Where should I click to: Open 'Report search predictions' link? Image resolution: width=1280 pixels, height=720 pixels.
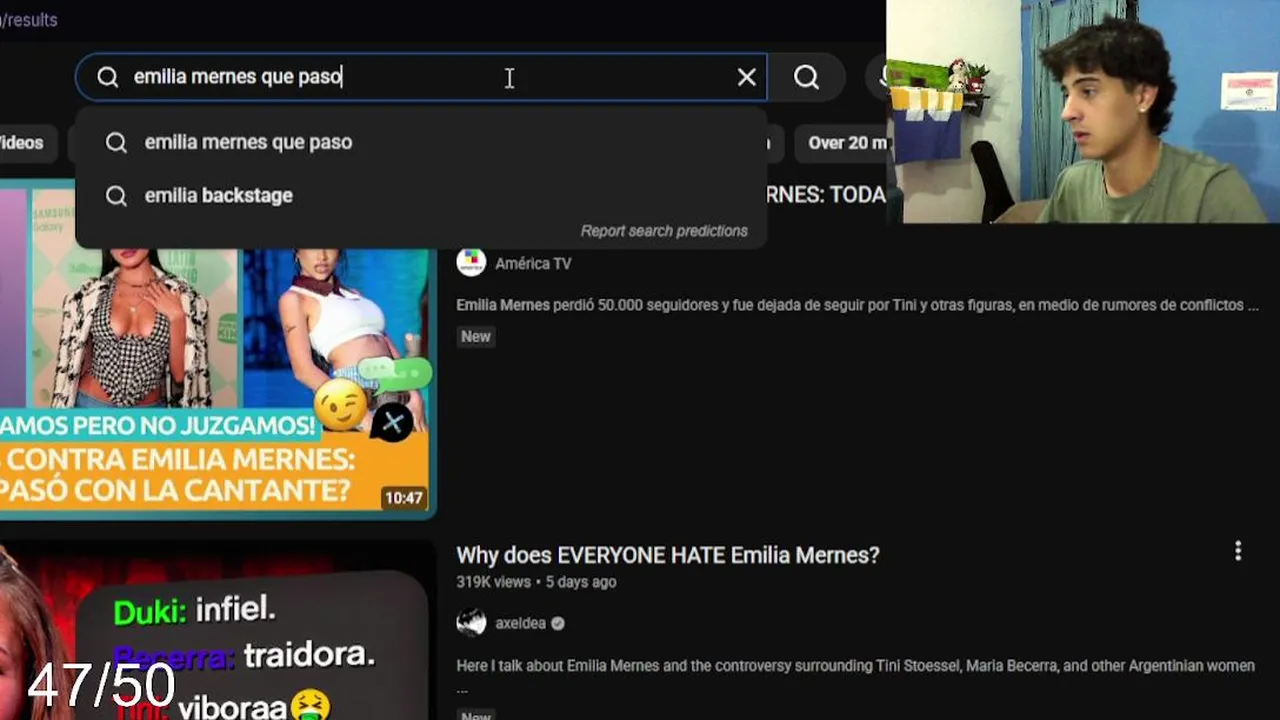tap(664, 231)
